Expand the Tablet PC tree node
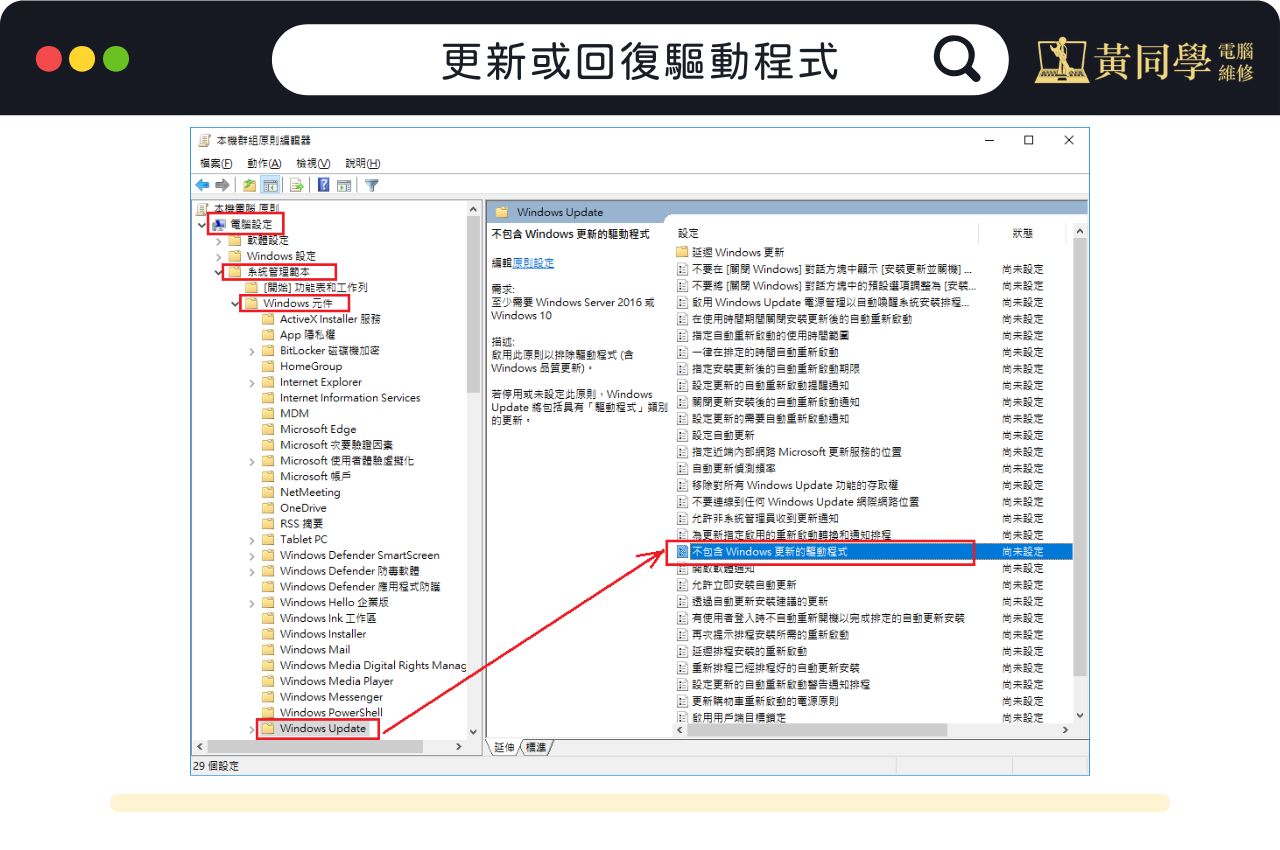The height and width of the screenshot is (850, 1280). [x=252, y=540]
